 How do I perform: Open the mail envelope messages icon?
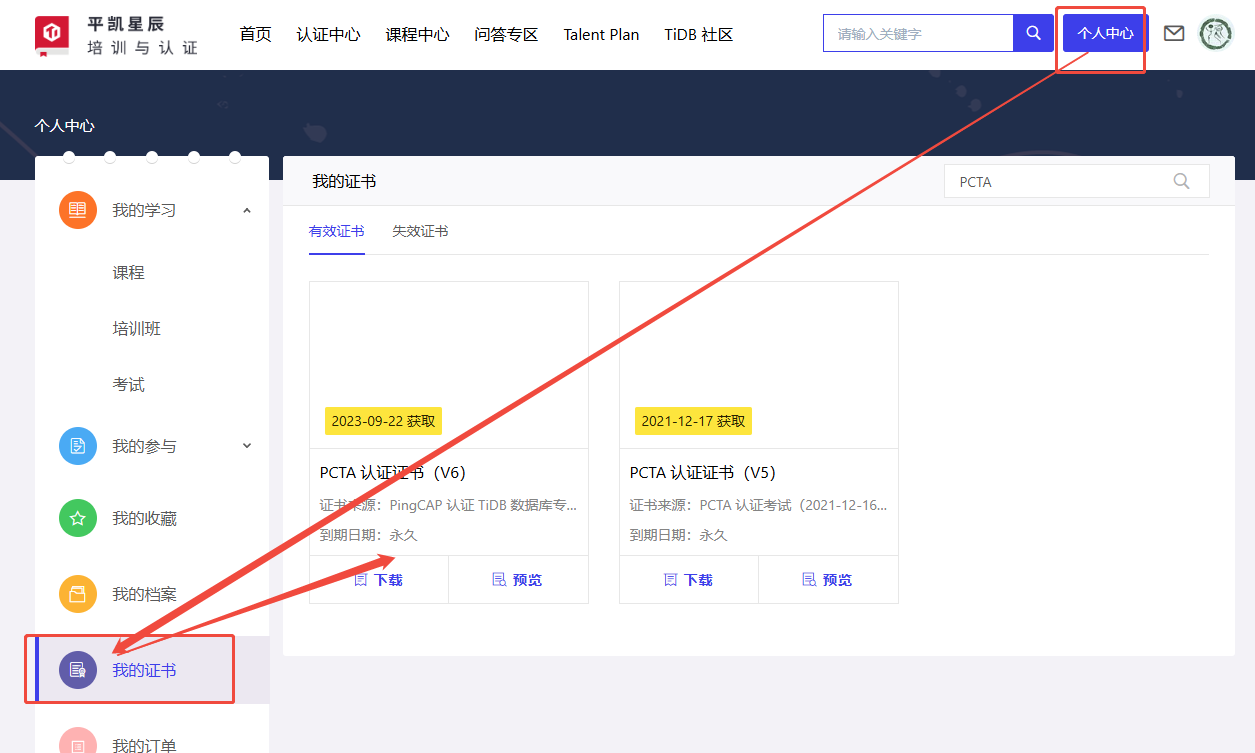1174,33
